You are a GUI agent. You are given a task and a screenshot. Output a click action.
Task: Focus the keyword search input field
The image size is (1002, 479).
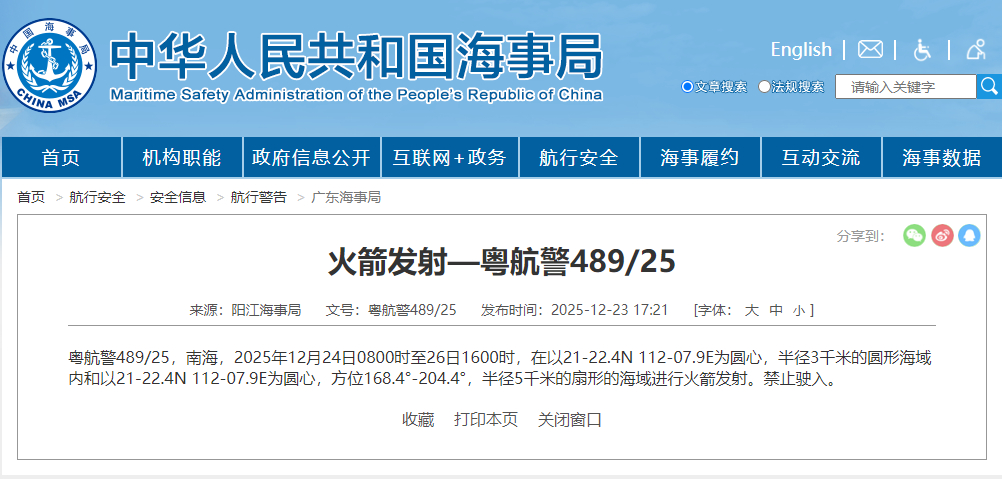coord(905,87)
